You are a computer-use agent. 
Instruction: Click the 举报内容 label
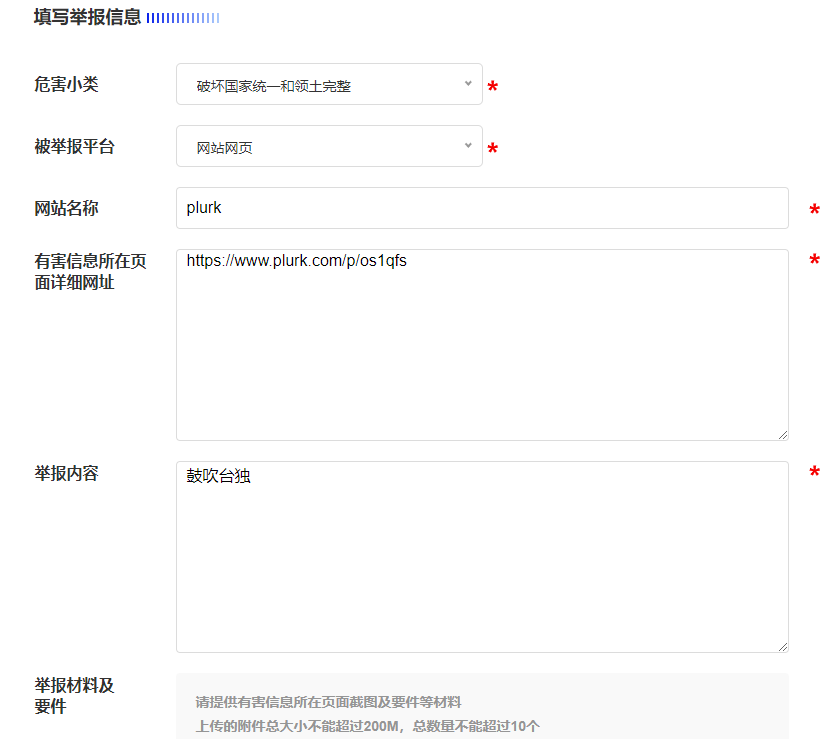(66, 473)
